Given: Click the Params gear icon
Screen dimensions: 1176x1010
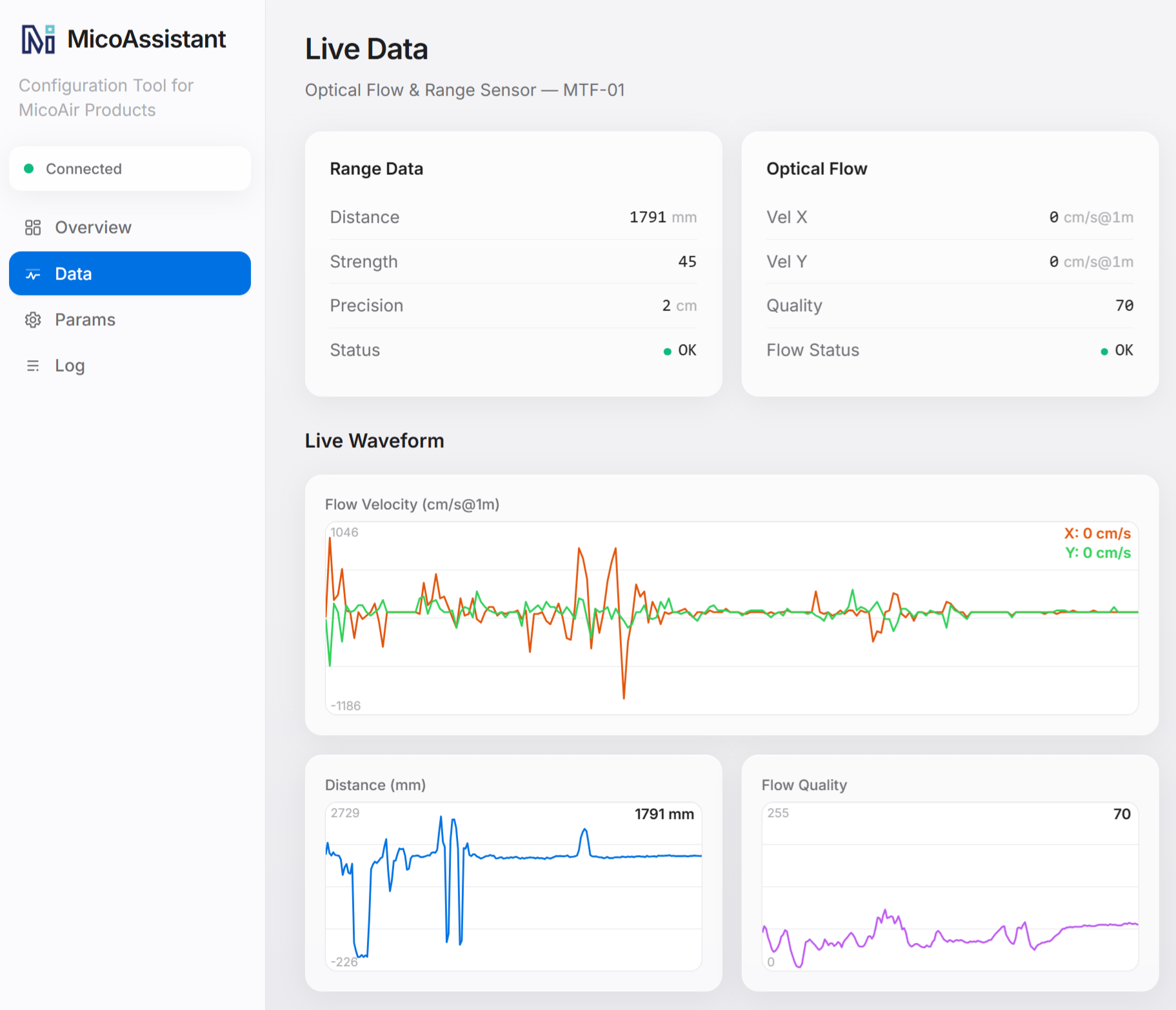Looking at the screenshot, I should pyautogui.click(x=33, y=319).
